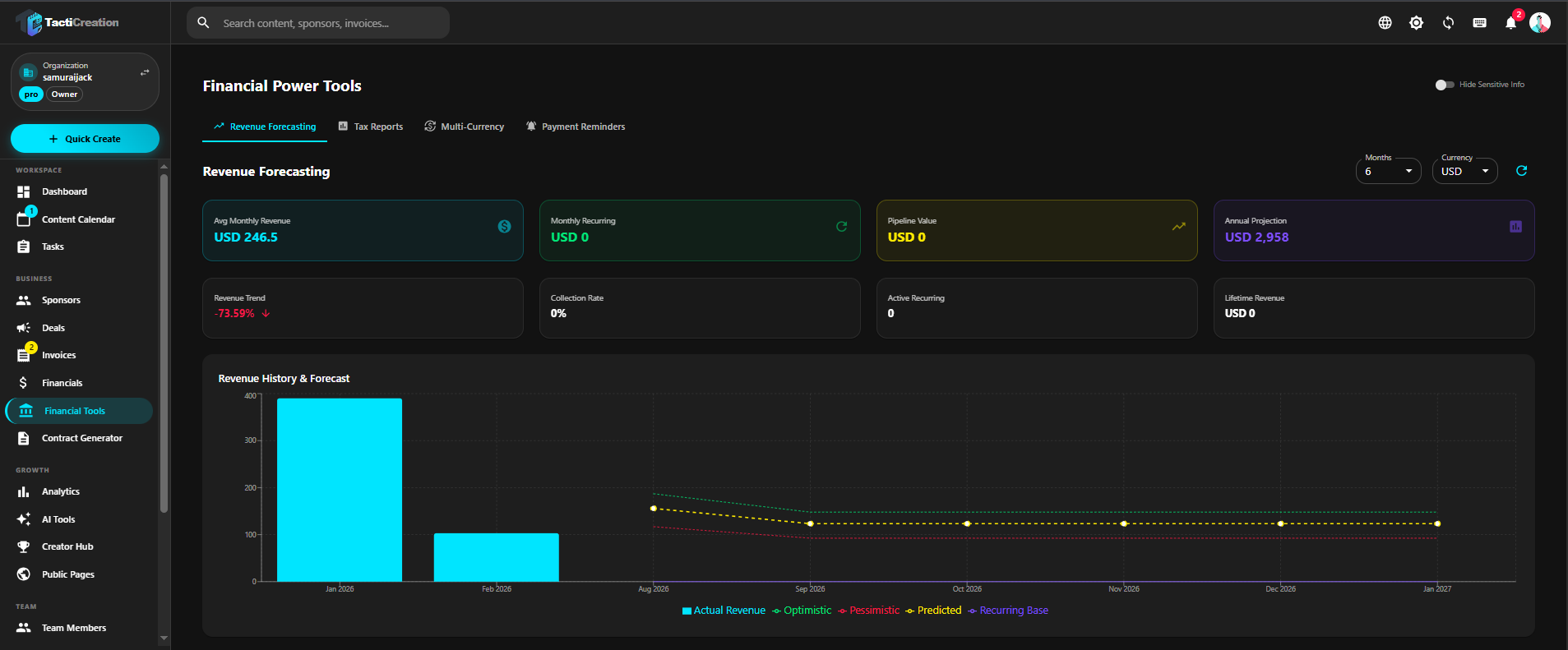This screenshot has height=650, width=1568.
Task: Click the Team Members icon
Action: (24, 628)
